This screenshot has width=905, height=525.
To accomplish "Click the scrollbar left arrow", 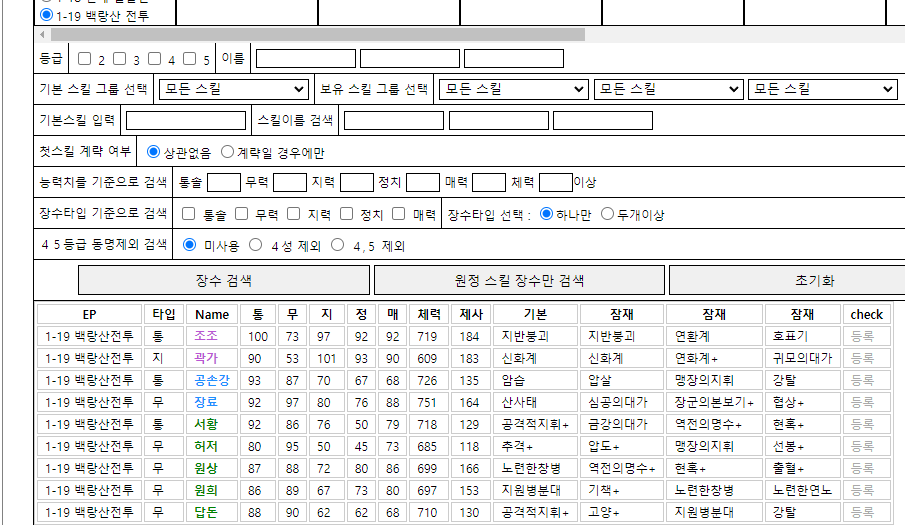I will pyautogui.click(x=42, y=35).
